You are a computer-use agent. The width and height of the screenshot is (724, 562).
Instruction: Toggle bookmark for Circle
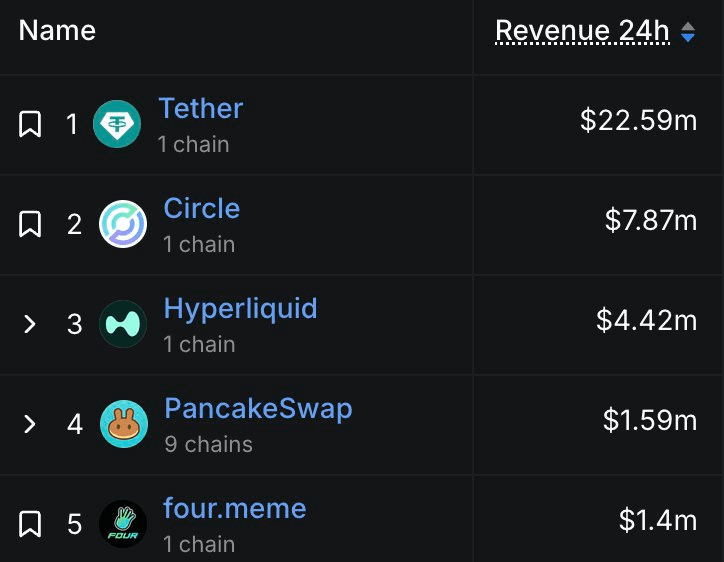tap(30, 224)
